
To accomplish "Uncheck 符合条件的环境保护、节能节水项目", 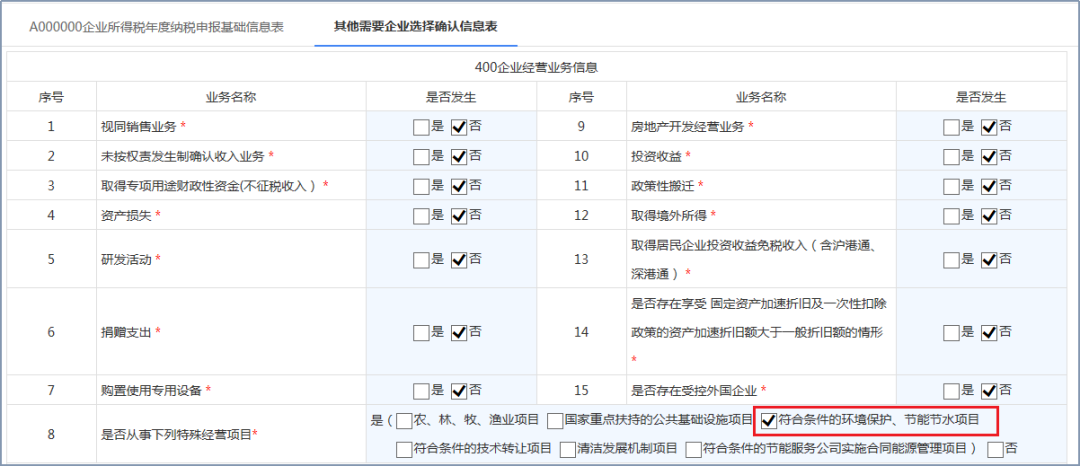I will [x=769, y=420].
